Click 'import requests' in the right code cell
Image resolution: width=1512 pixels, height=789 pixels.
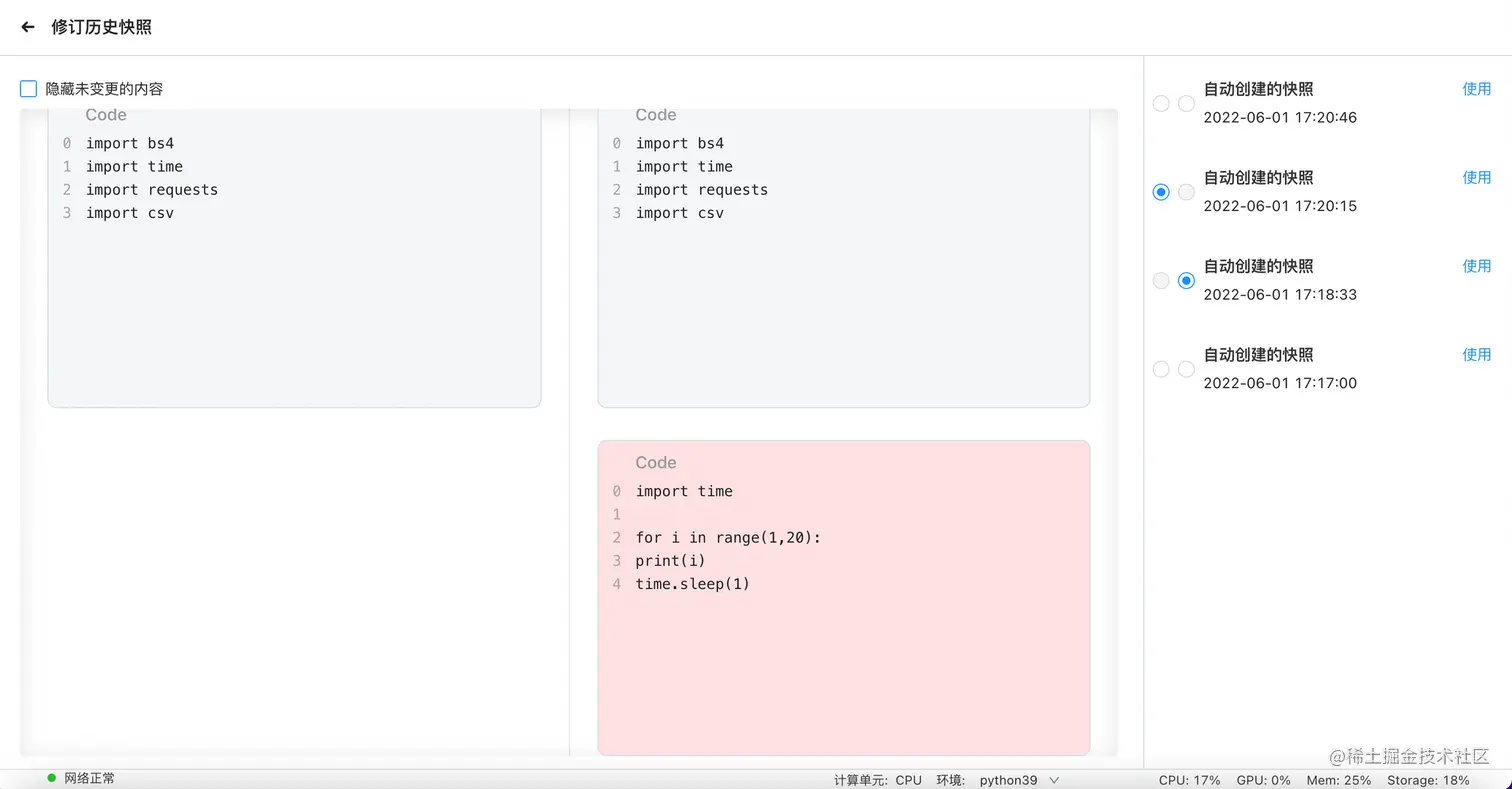click(x=702, y=190)
